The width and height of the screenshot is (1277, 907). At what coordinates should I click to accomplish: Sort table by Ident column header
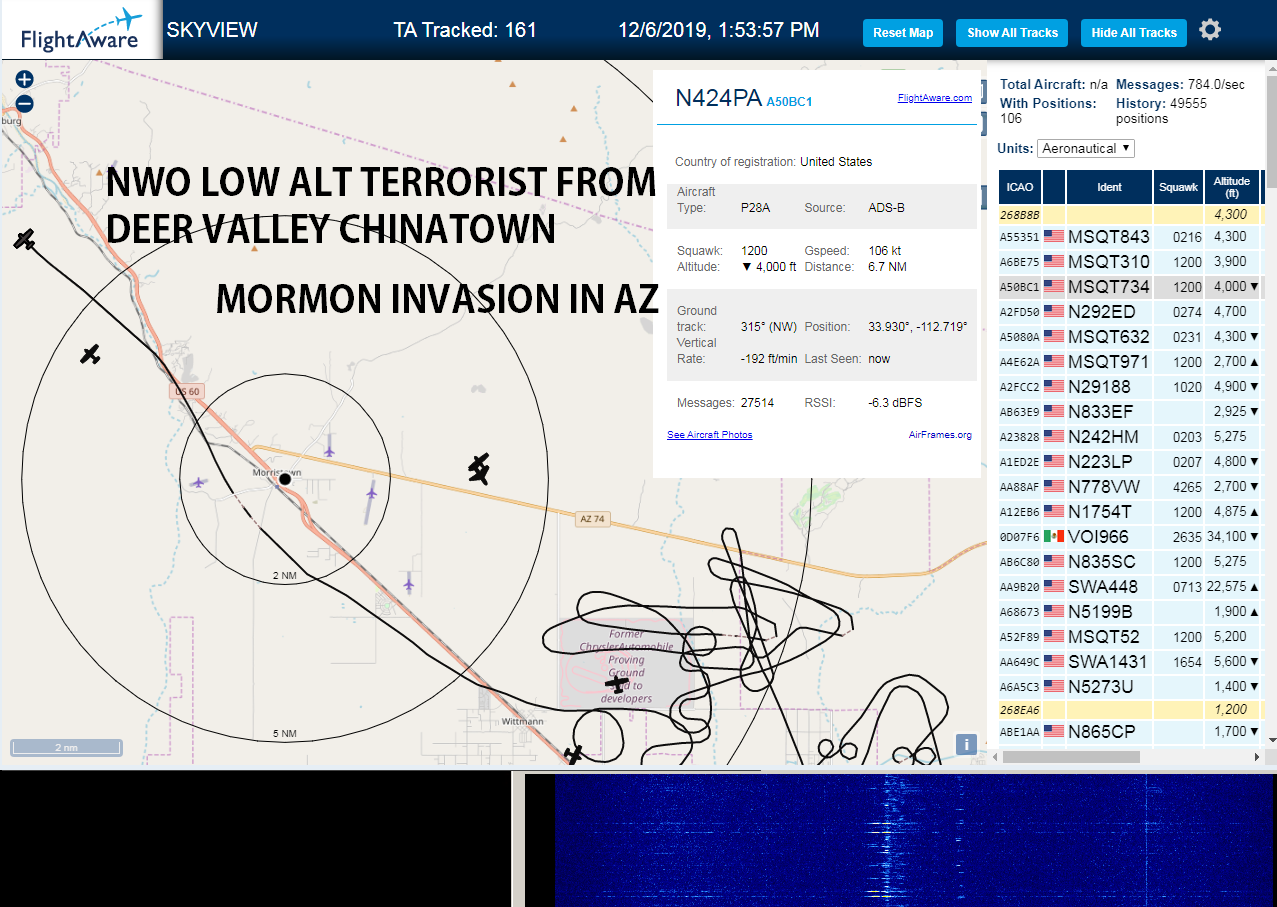(1110, 187)
